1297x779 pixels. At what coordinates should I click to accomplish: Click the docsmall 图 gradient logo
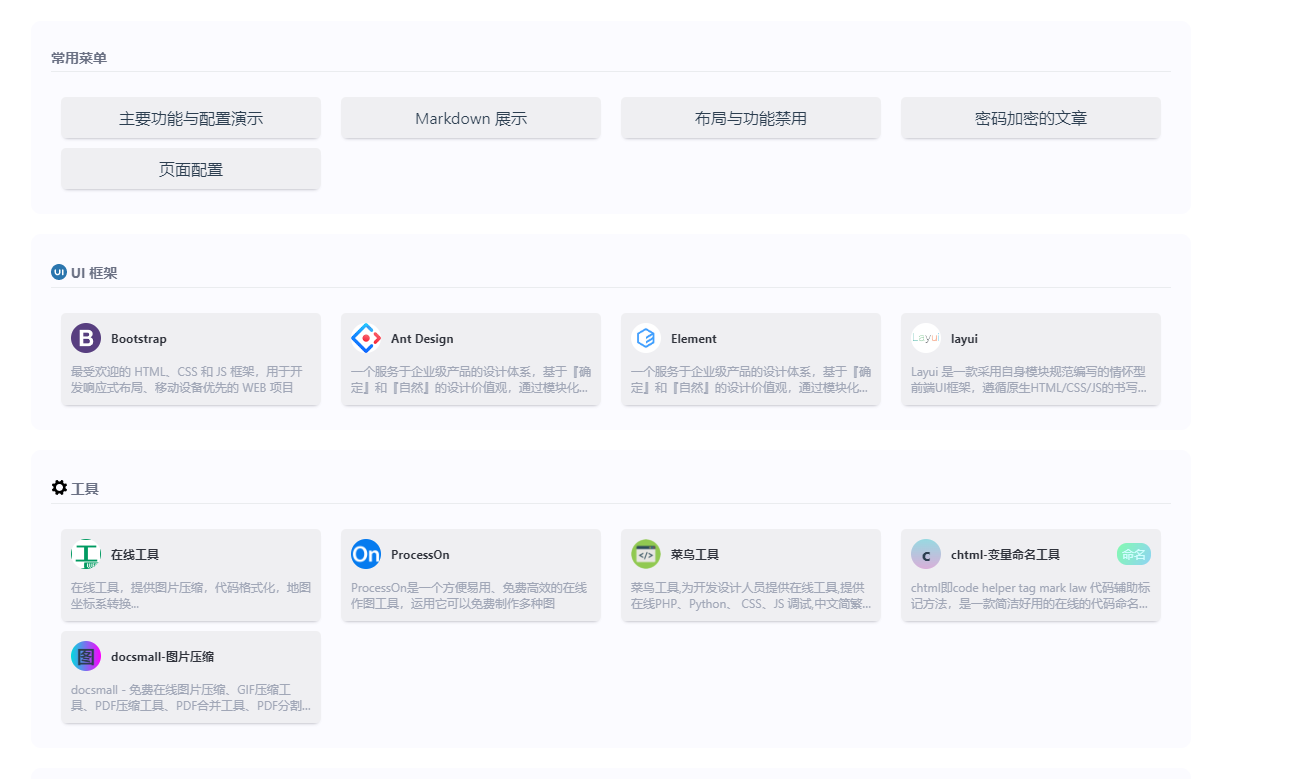86,656
